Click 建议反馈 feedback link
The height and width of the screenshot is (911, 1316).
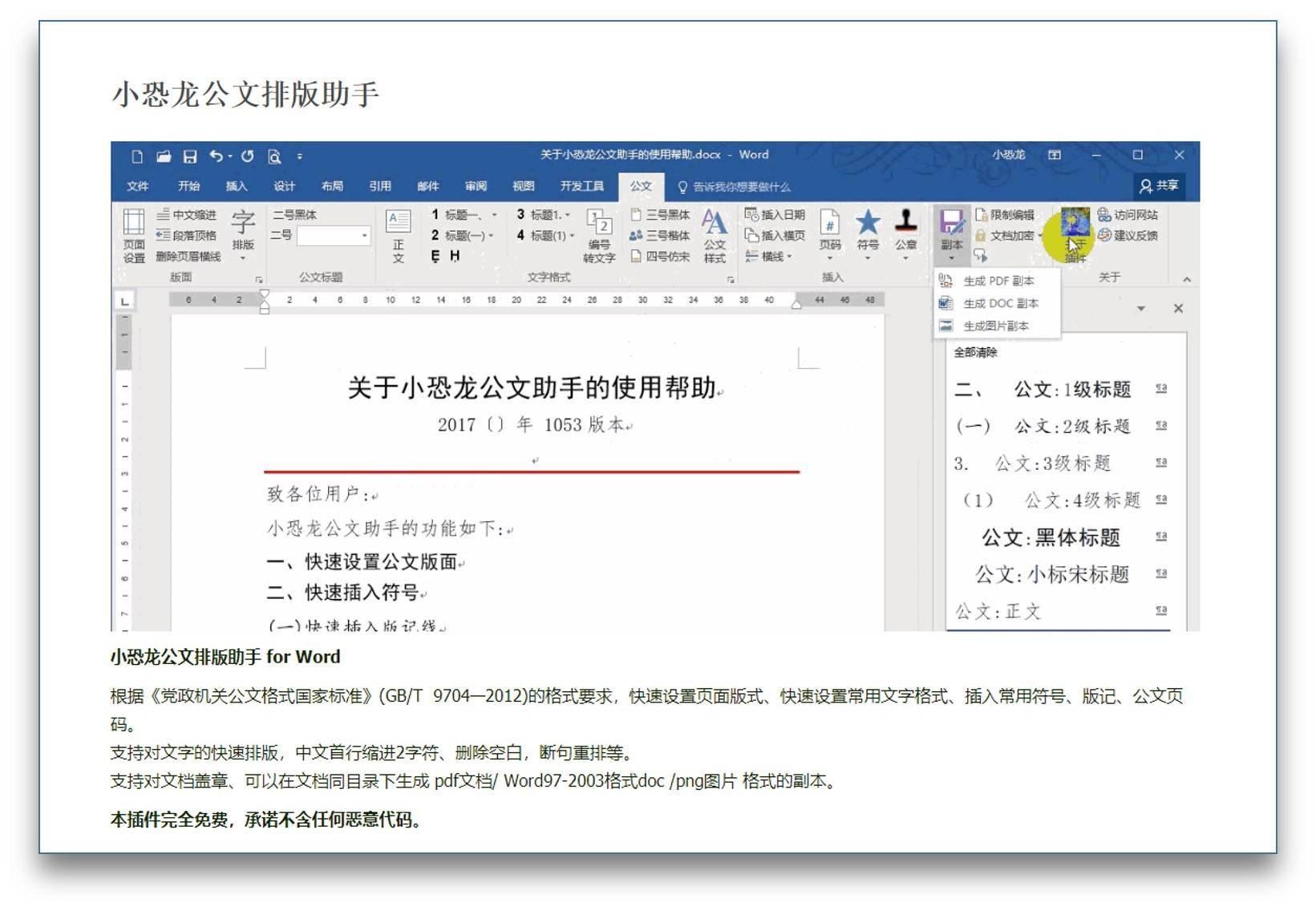tap(1128, 236)
